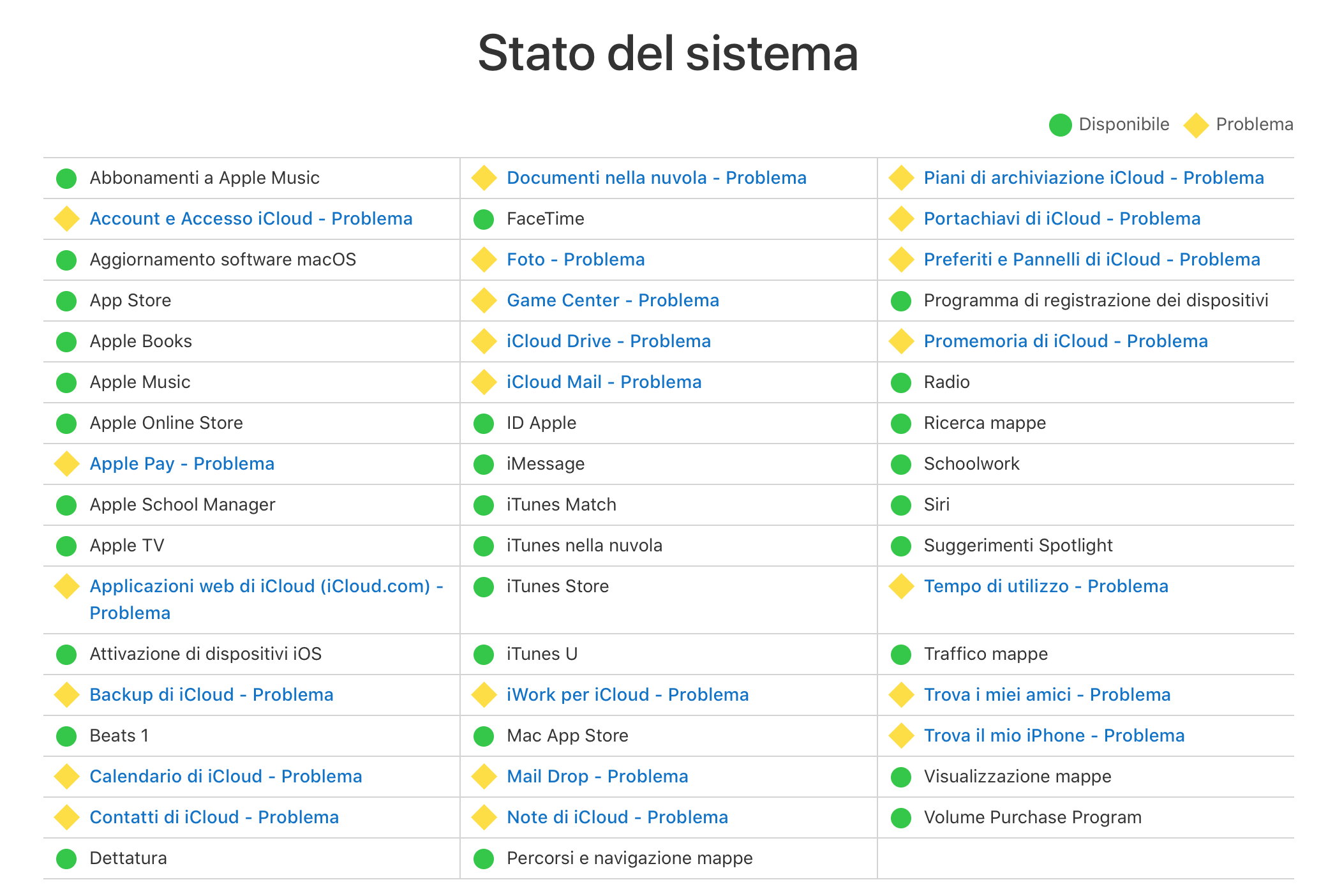Click the green indicator beside FaceTime
The width and height of the screenshot is (1335, 896).
[484, 218]
